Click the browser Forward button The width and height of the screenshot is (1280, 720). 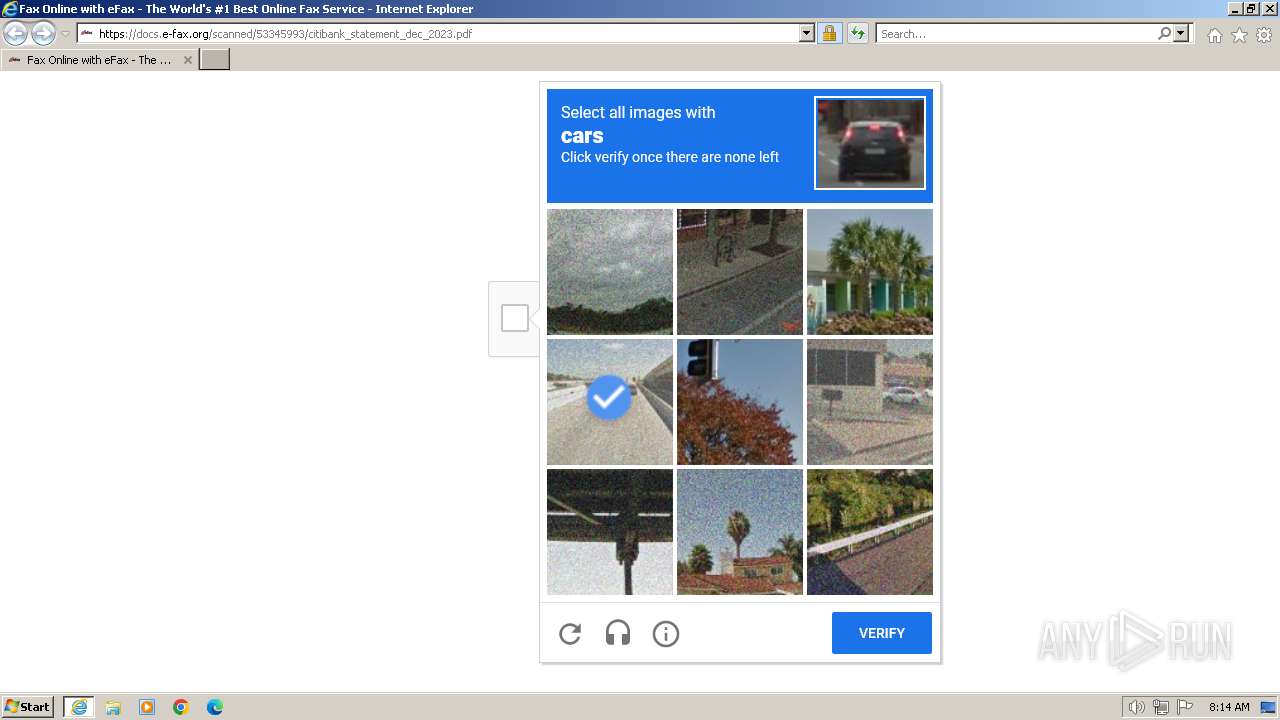click(x=43, y=34)
